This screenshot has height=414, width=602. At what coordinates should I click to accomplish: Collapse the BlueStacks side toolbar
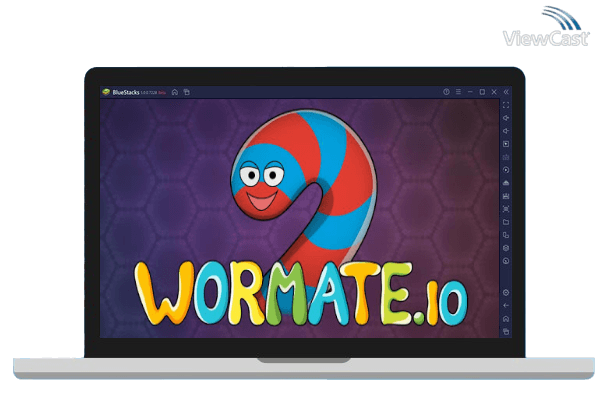506,92
